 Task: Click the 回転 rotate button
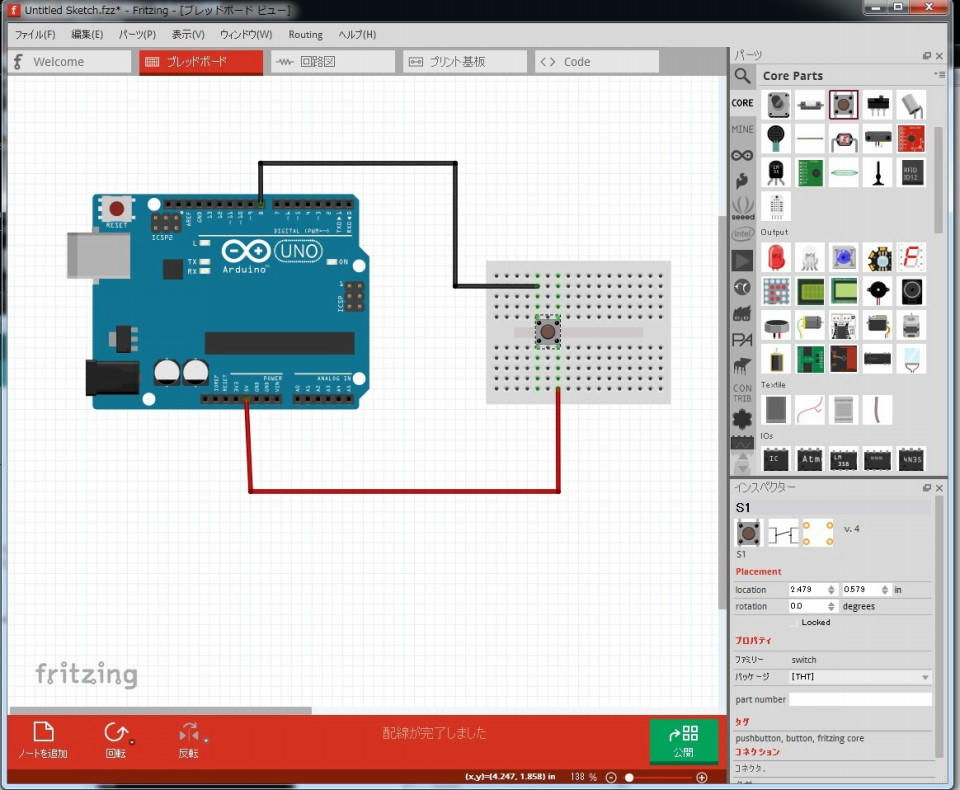(116, 740)
